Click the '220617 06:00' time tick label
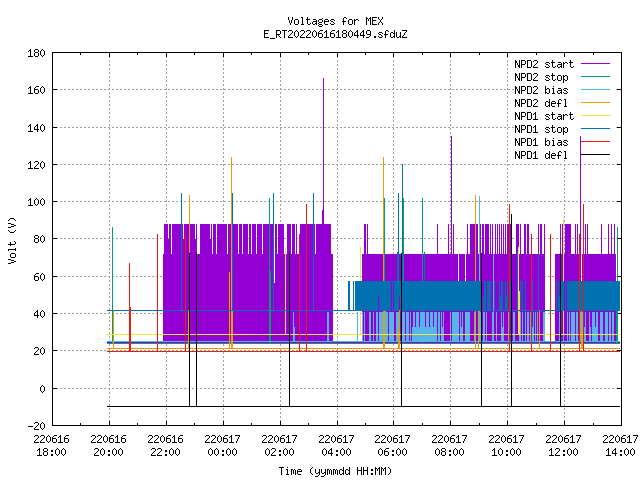640x480 pixels. (393, 446)
